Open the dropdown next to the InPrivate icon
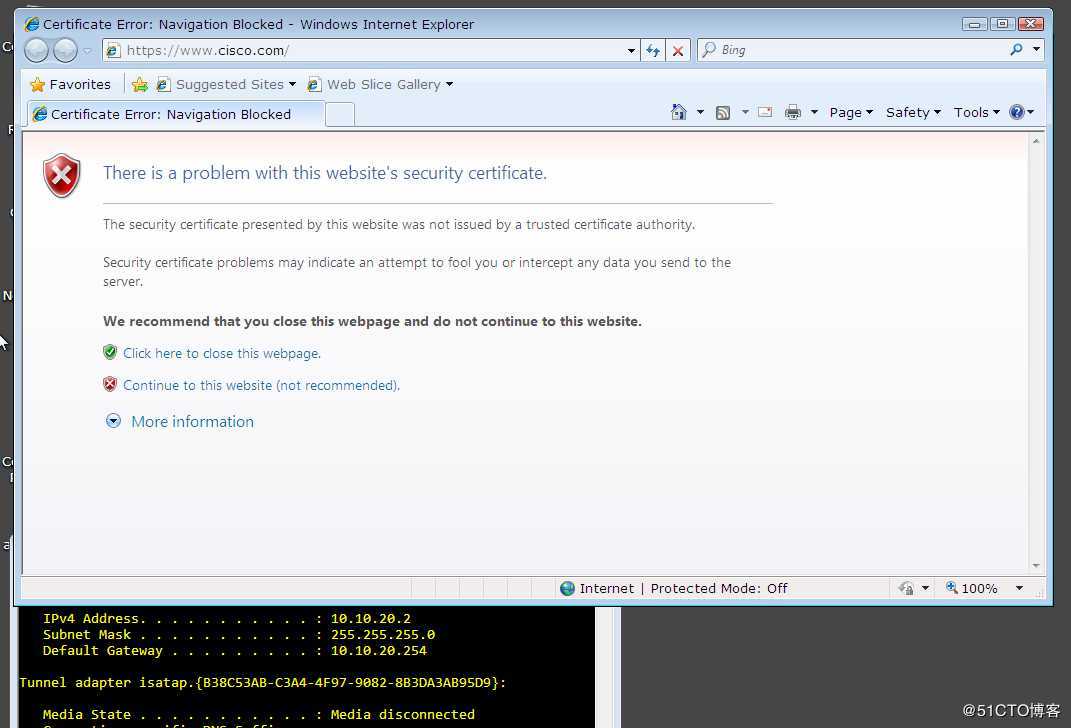 click(926, 588)
